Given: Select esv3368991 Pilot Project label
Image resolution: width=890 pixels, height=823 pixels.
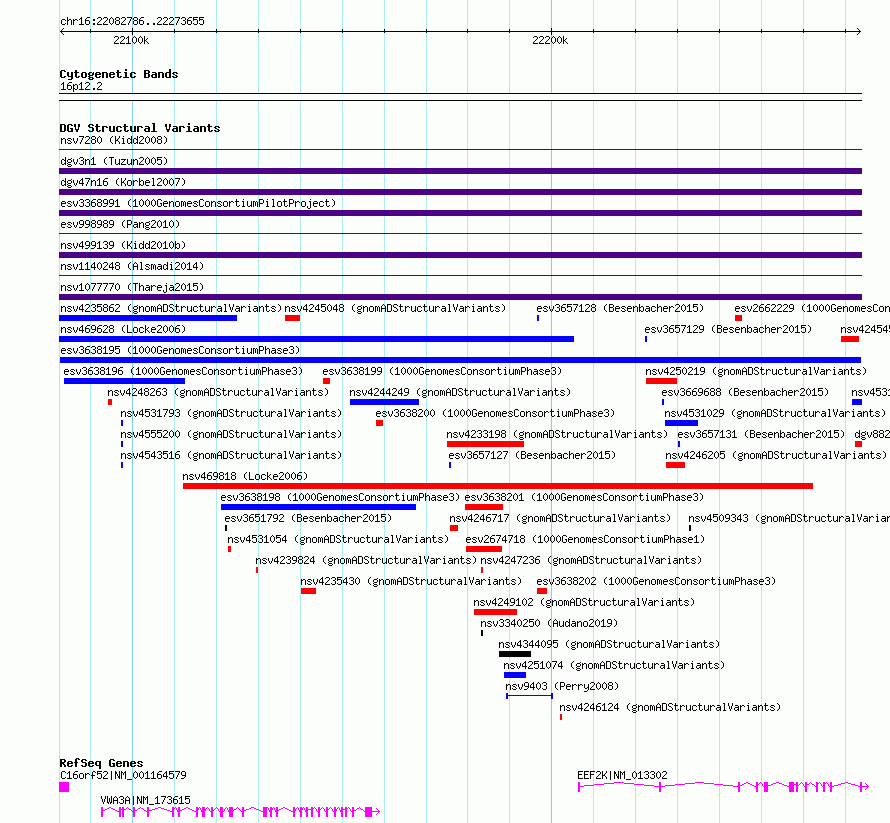Looking at the screenshot, I should (198, 203).
